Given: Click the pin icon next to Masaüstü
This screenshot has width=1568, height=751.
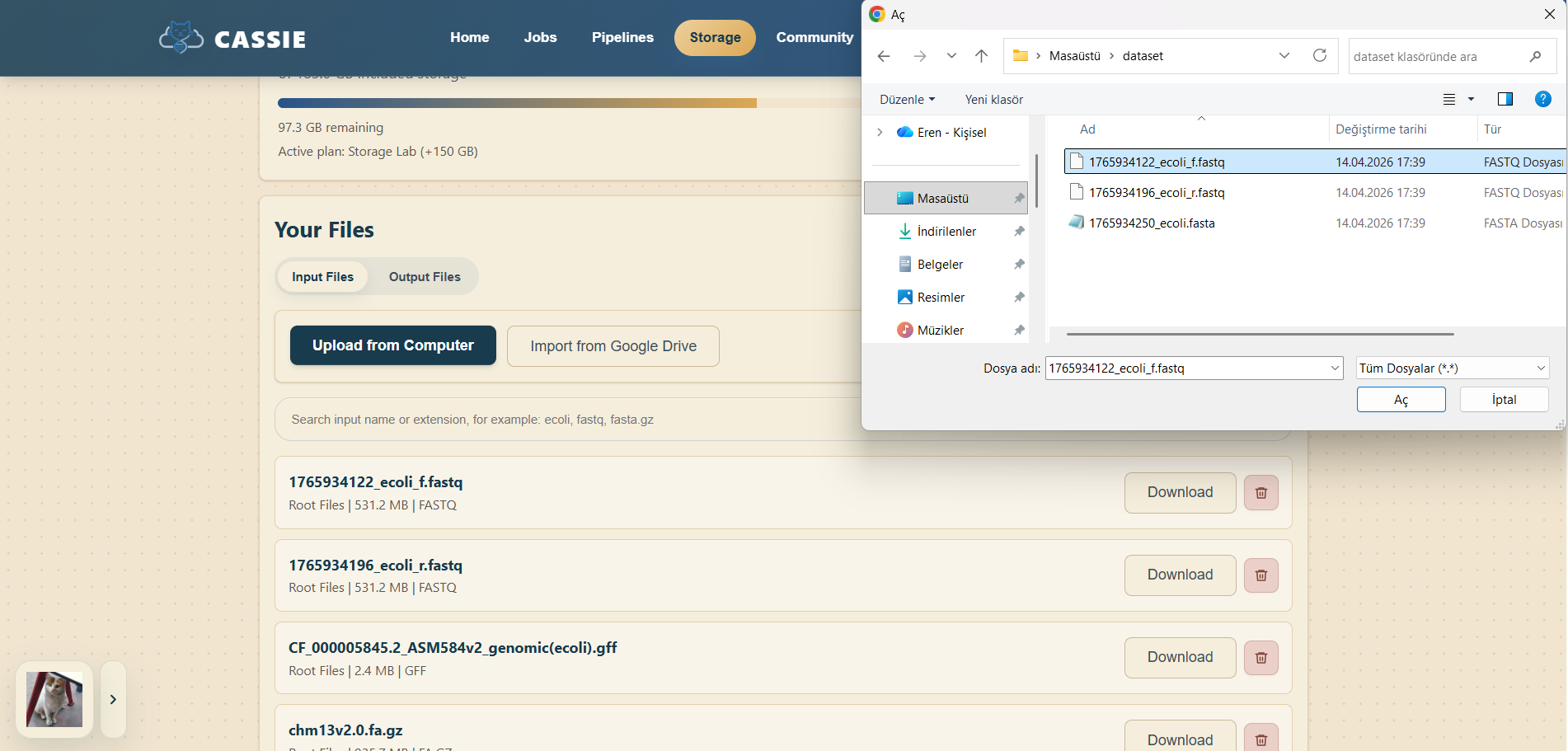Looking at the screenshot, I should (x=1019, y=198).
